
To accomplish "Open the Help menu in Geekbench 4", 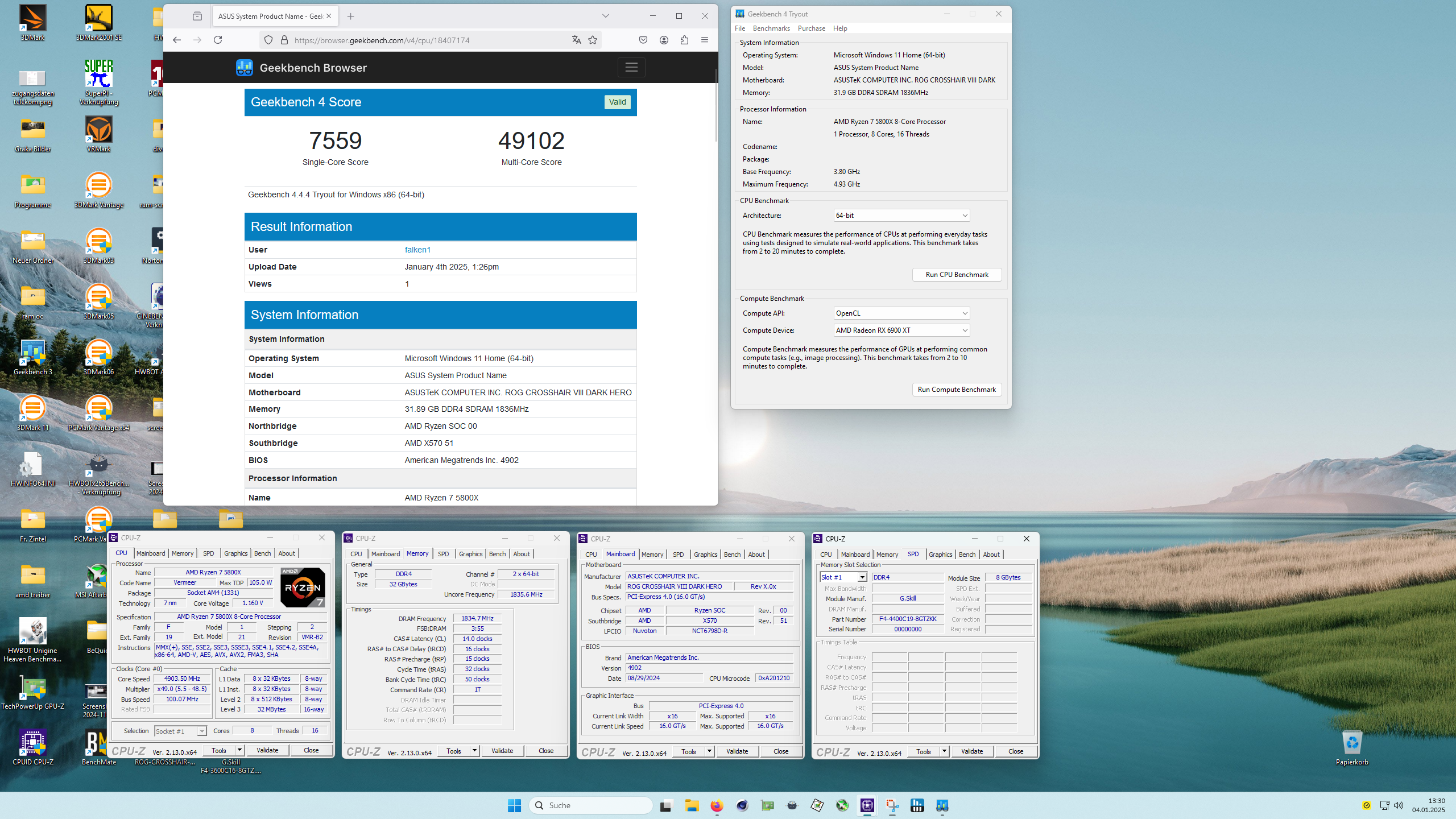I will pyautogui.click(x=840, y=28).
